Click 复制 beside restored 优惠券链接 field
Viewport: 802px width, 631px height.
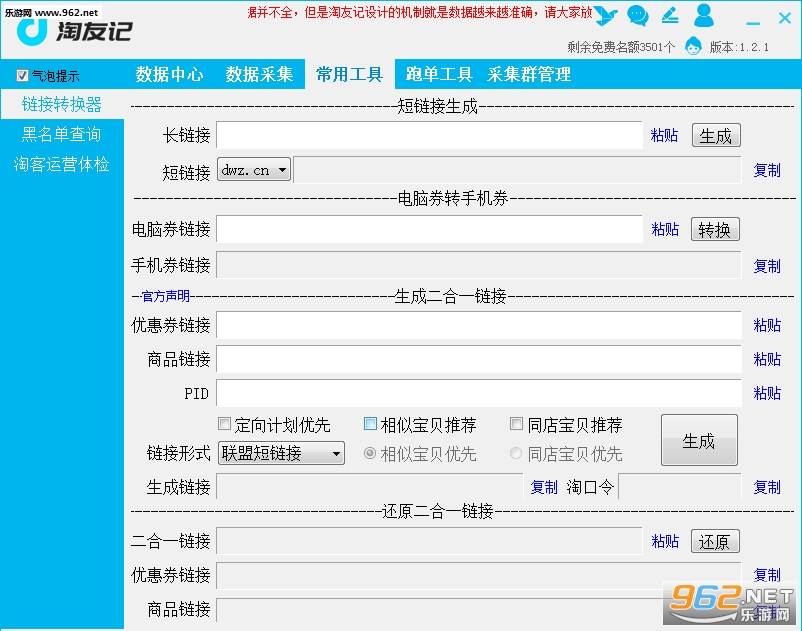click(x=767, y=575)
